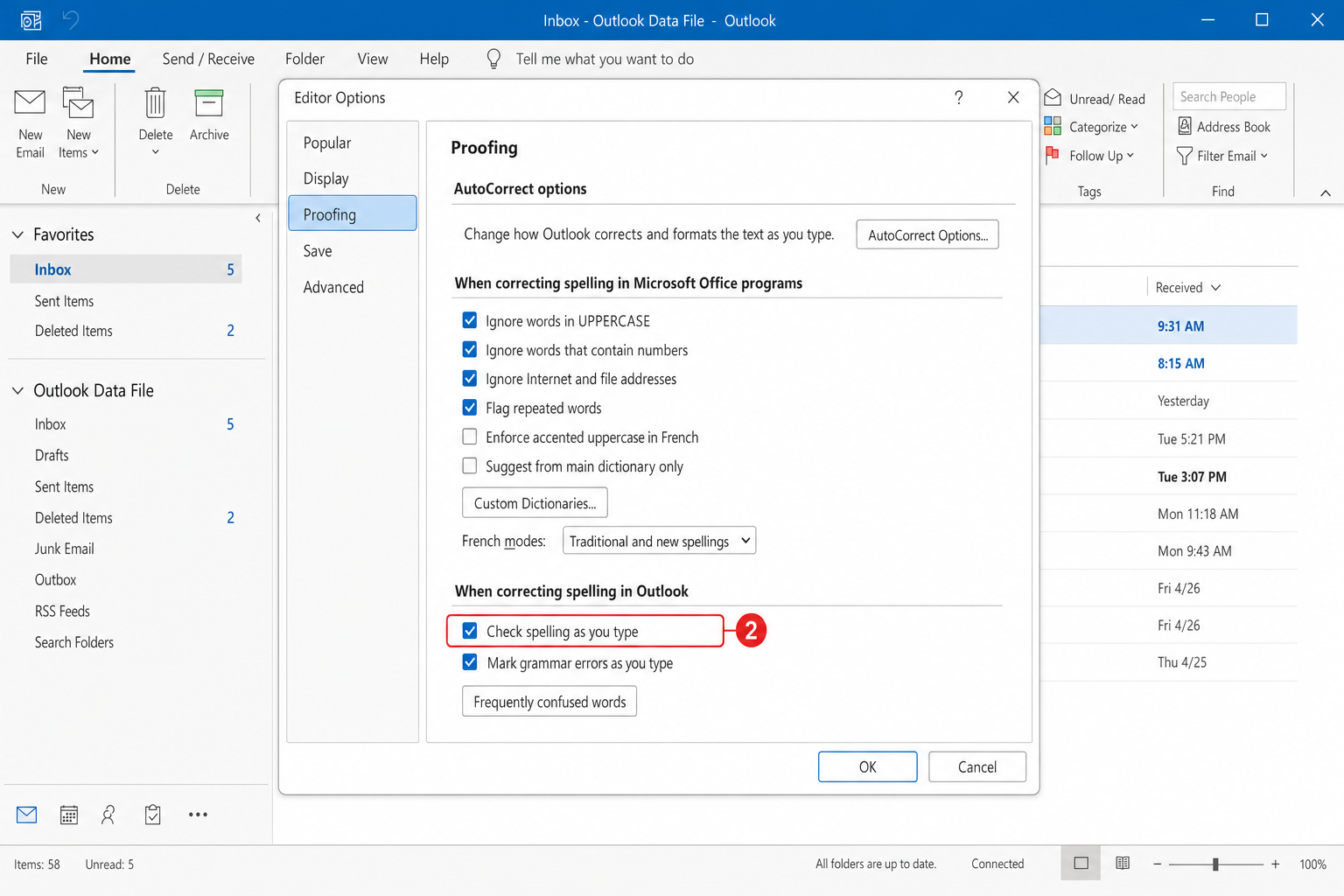Select the Junk Email folder
The height and width of the screenshot is (896, 1344).
[65, 549]
